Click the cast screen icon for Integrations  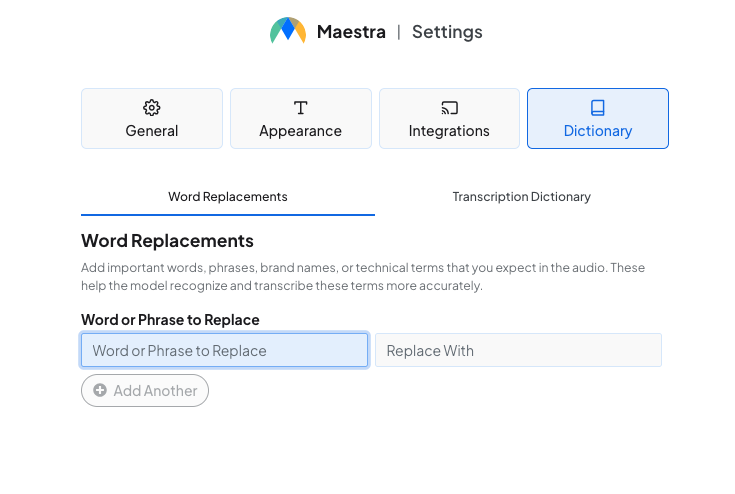(449, 108)
